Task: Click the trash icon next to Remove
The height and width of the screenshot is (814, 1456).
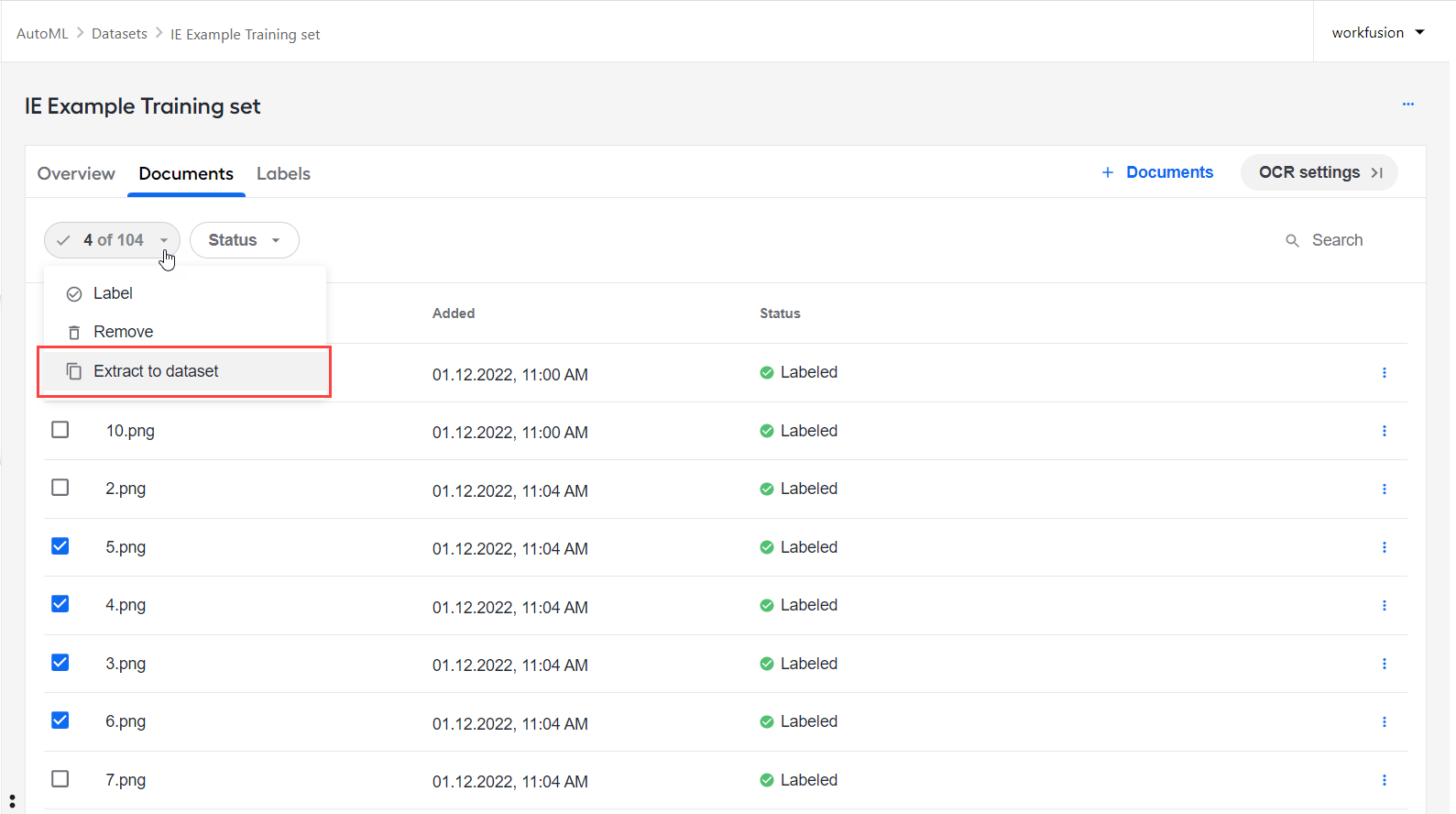Action: coord(74,333)
